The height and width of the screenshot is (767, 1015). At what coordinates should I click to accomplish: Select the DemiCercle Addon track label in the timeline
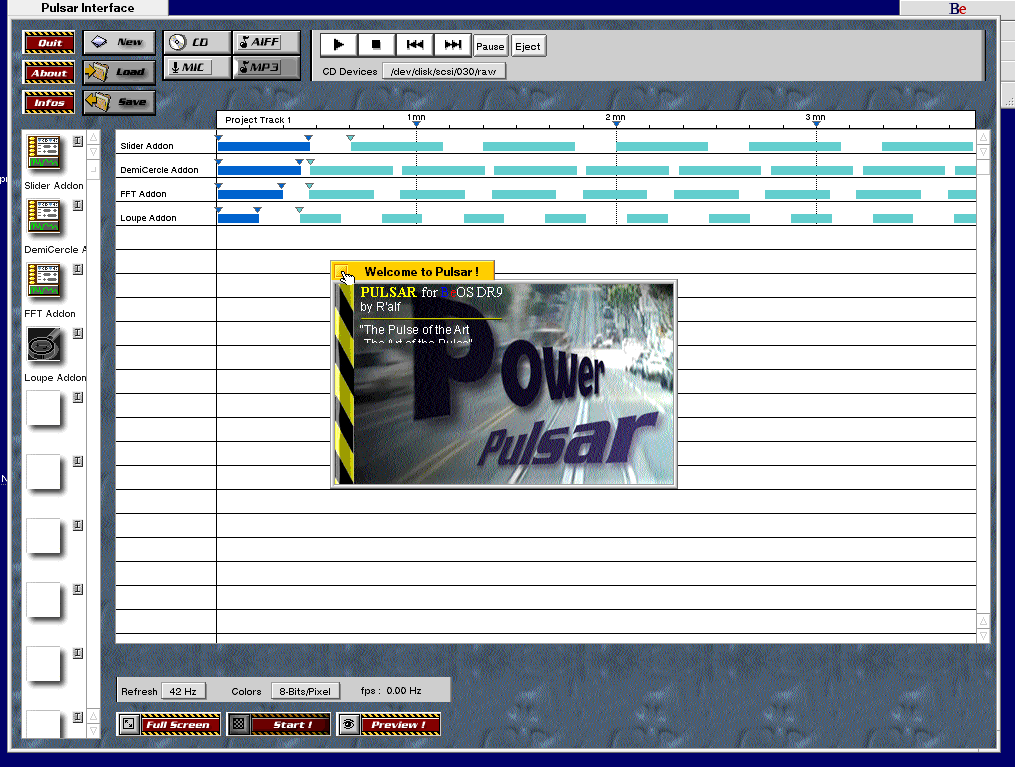point(159,170)
